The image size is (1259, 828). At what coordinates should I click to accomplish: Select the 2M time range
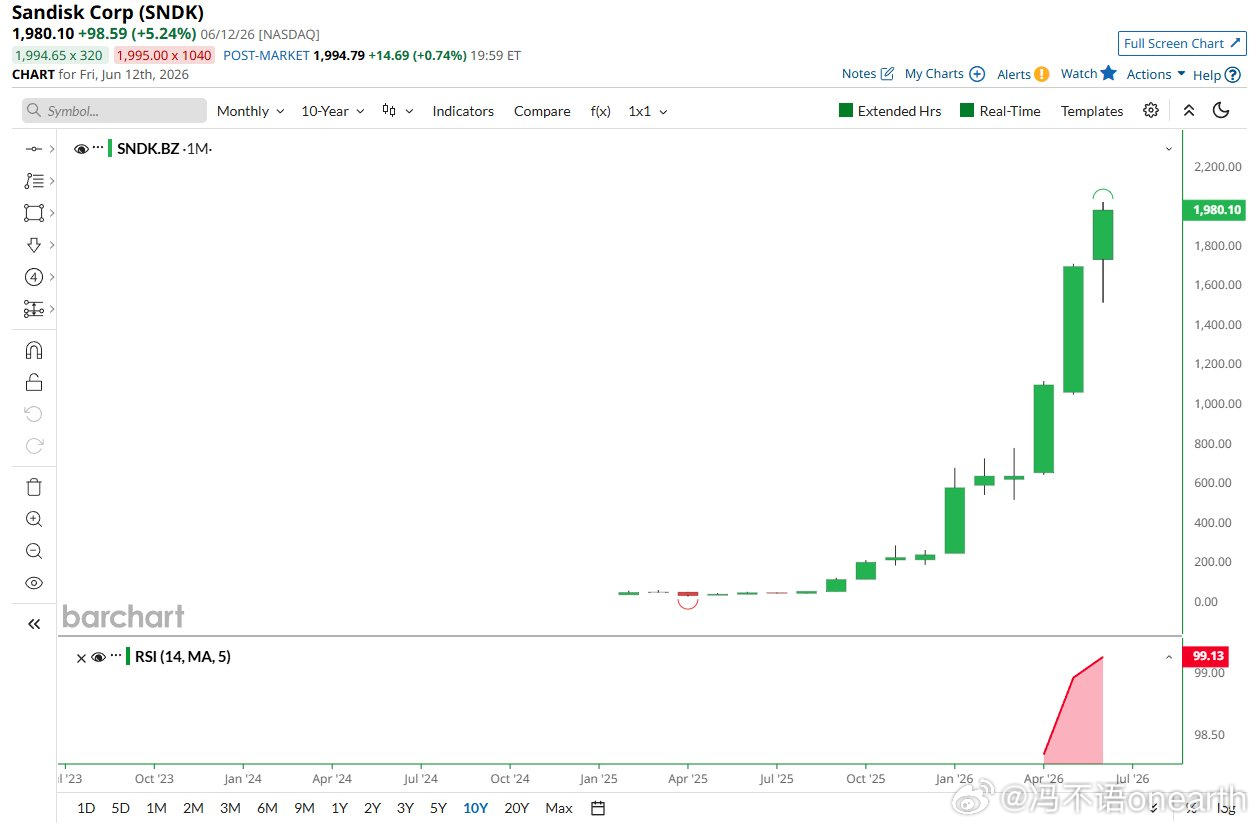click(x=193, y=808)
